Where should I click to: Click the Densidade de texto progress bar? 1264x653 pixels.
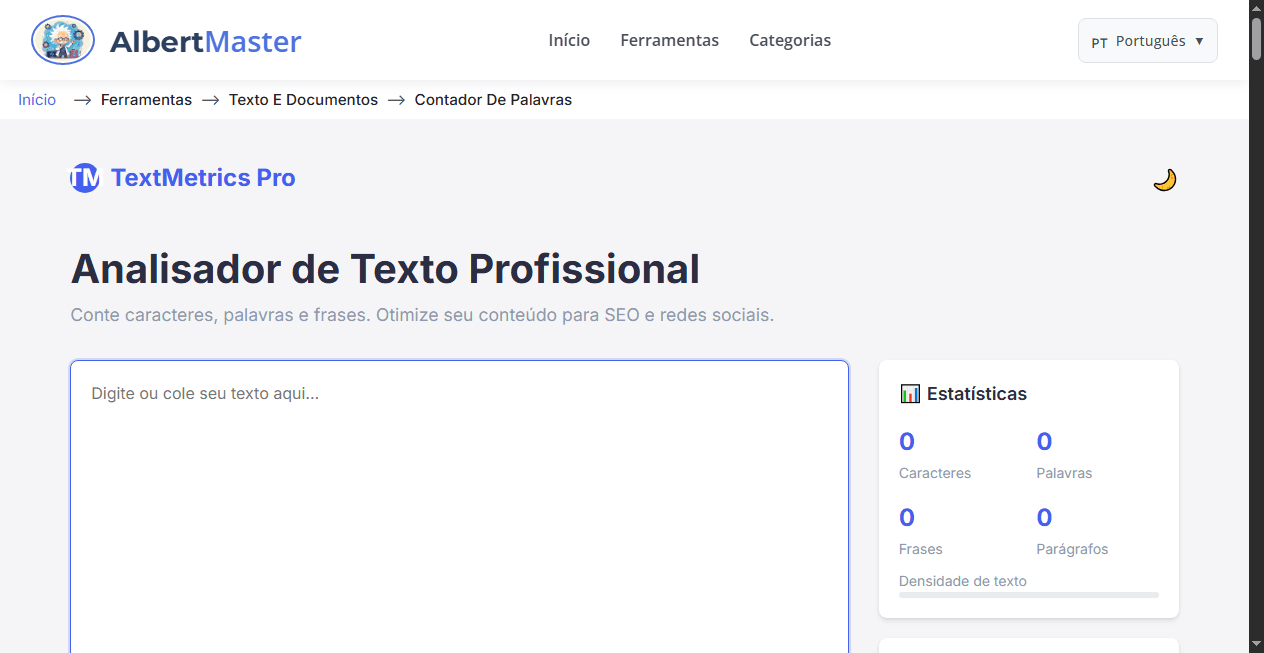tap(1028, 595)
